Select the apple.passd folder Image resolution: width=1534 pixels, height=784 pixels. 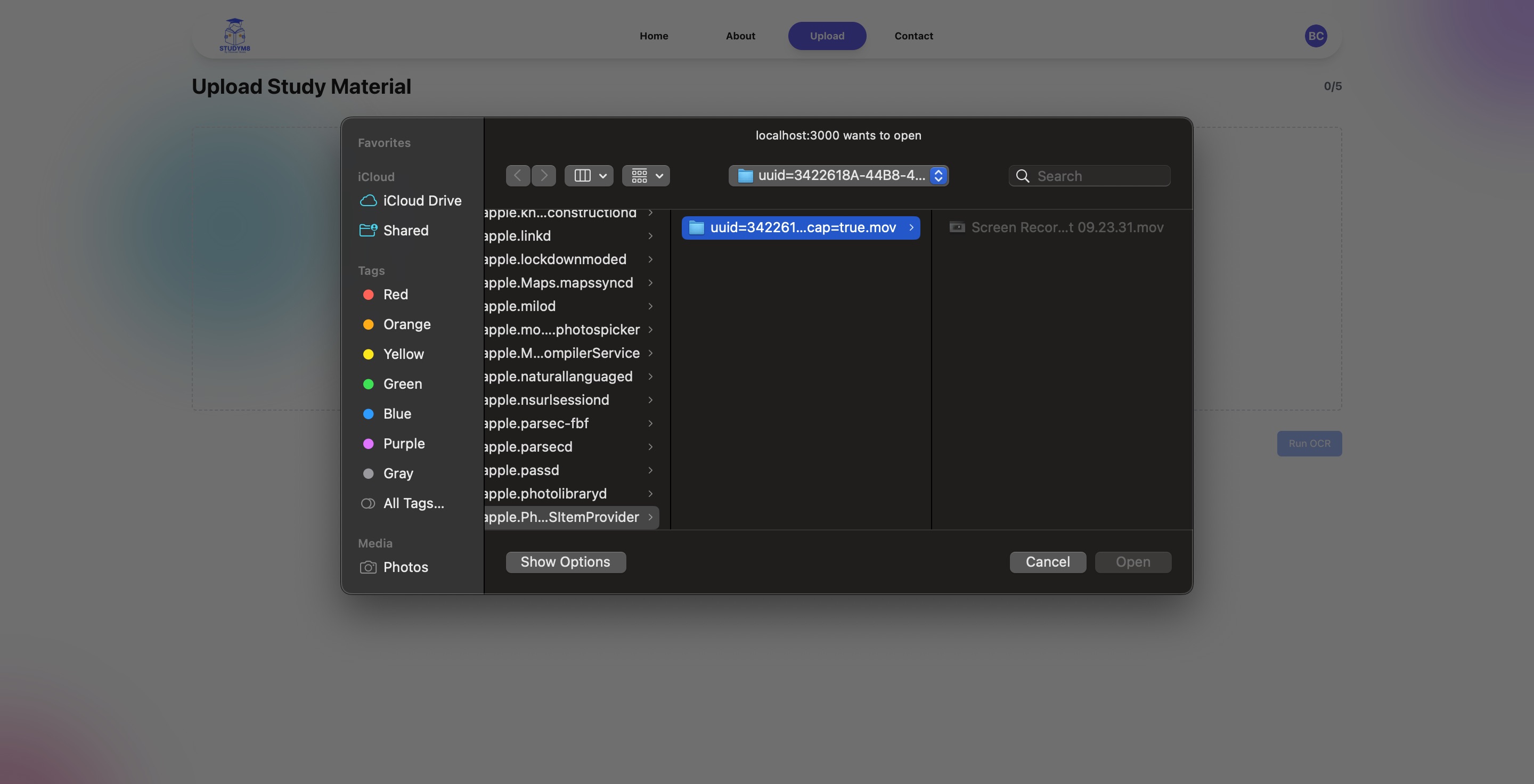point(571,470)
